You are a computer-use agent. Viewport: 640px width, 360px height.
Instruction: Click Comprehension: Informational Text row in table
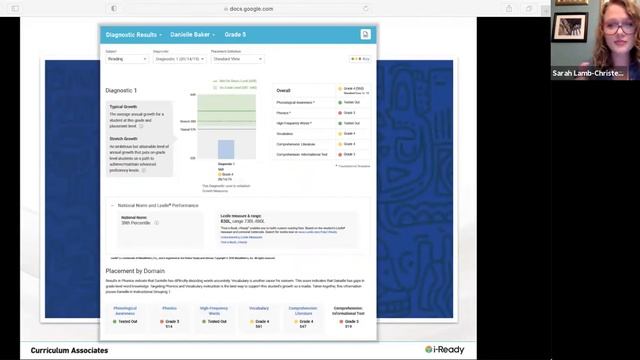pyautogui.click(x=322, y=154)
